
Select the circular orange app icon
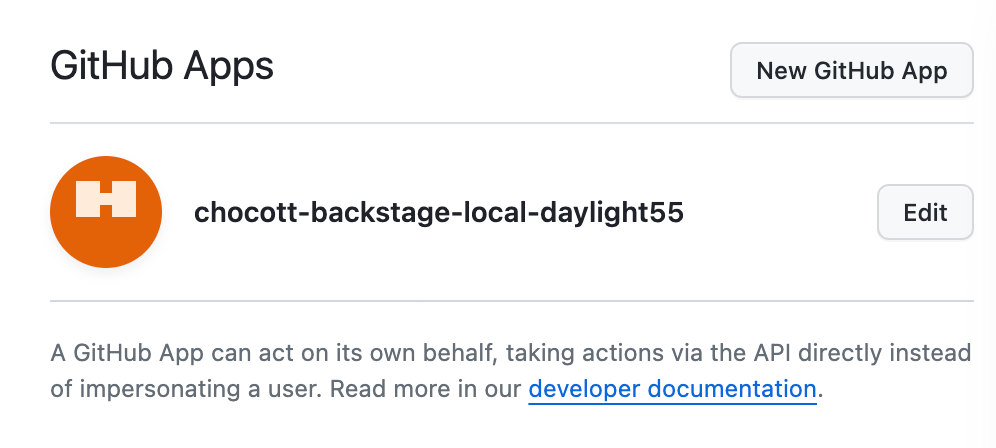pos(106,212)
